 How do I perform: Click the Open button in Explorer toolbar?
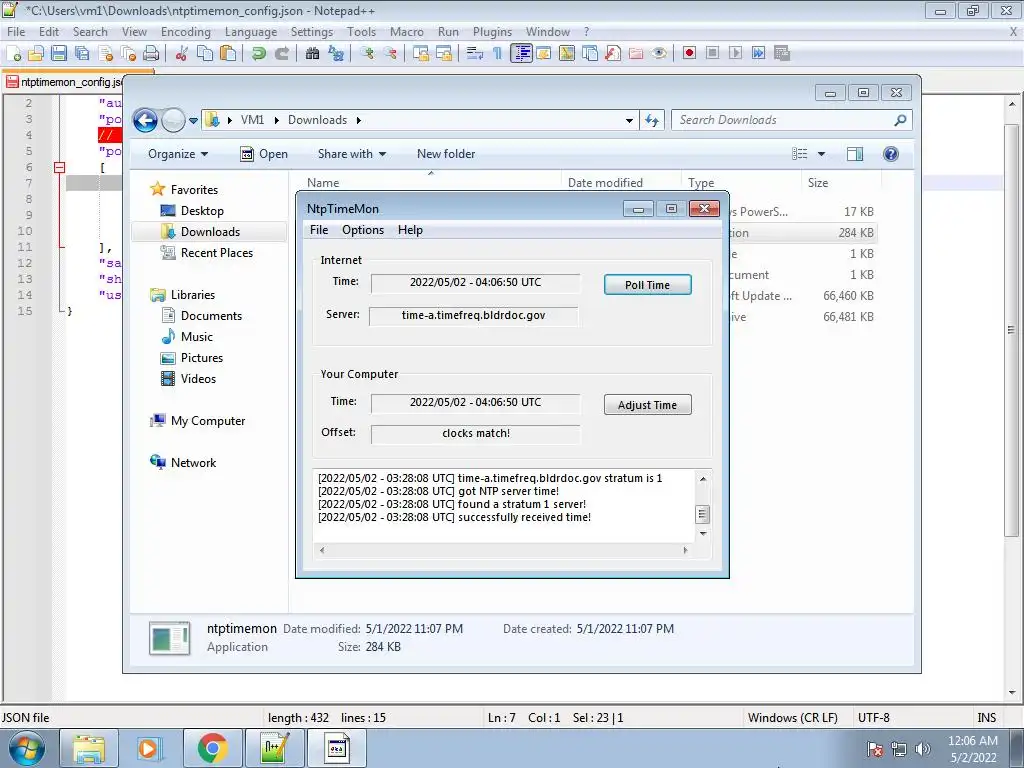pyautogui.click(x=264, y=154)
